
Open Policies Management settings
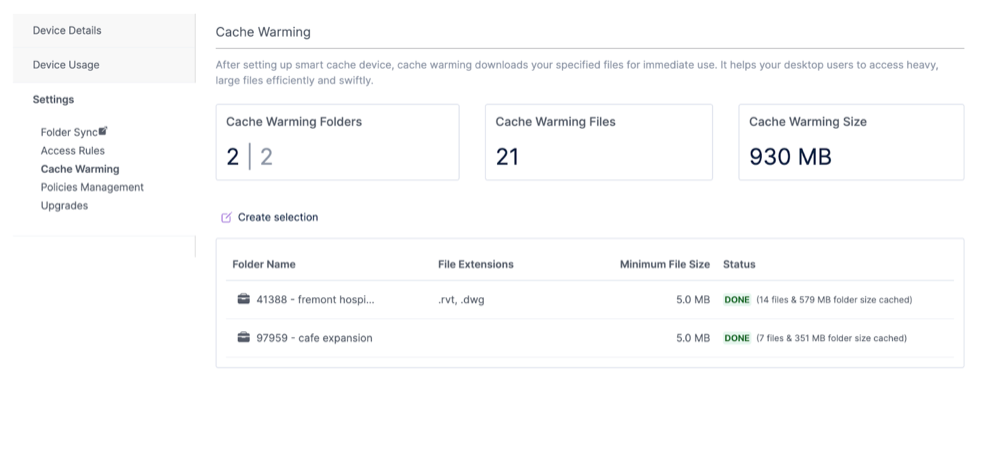(x=92, y=187)
